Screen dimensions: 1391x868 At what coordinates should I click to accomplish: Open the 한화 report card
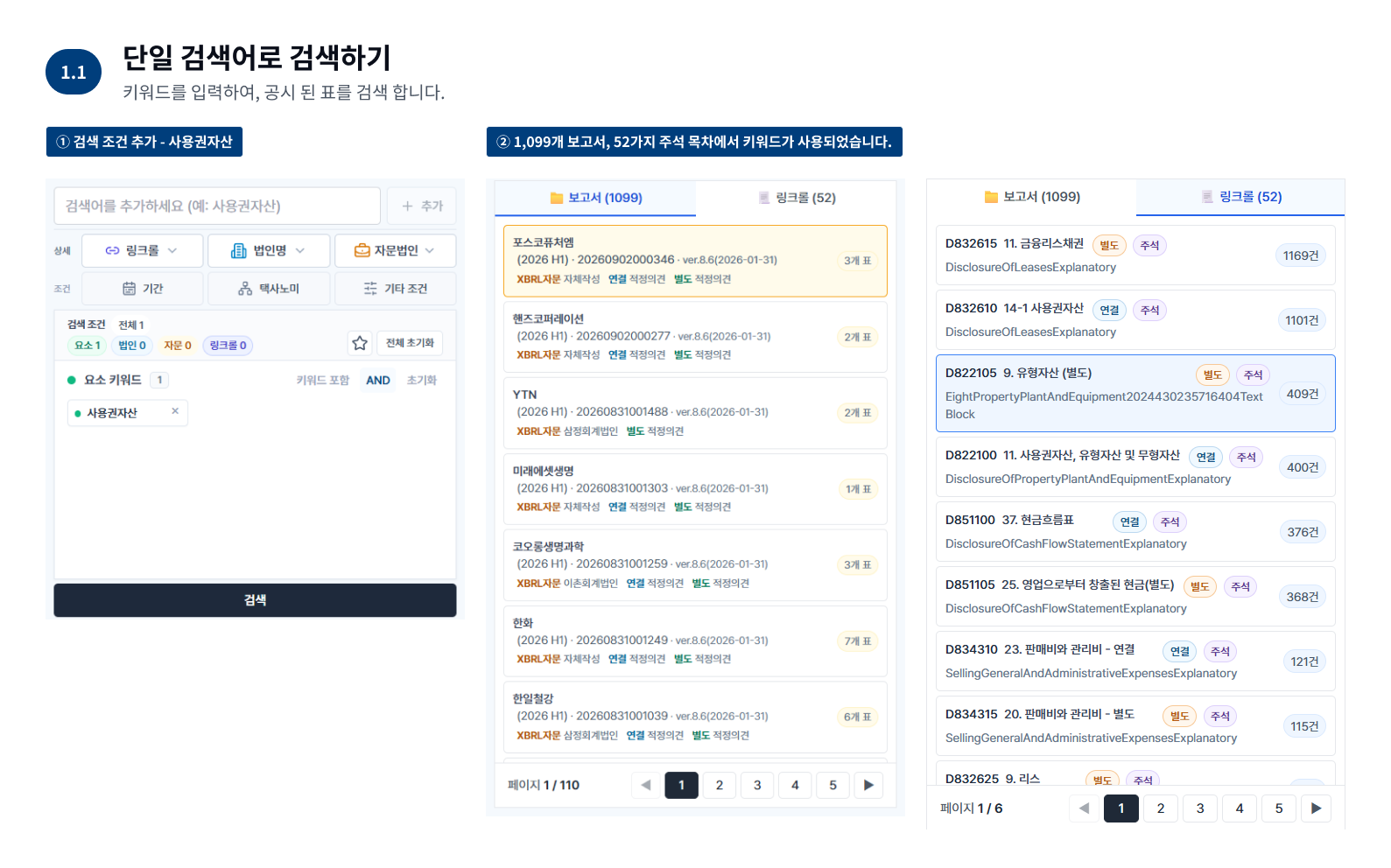coord(695,640)
